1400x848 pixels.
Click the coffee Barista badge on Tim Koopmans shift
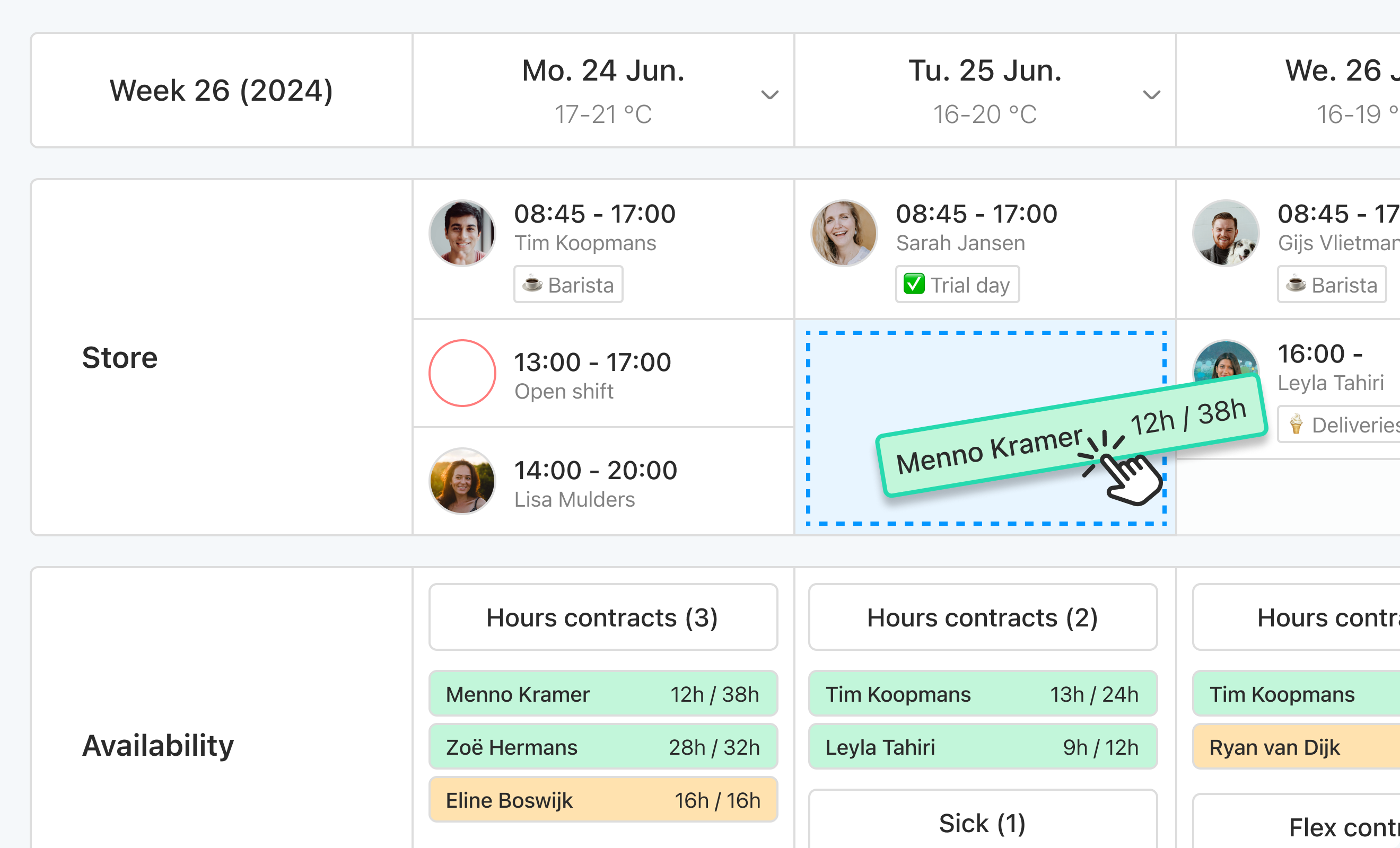[x=568, y=285]
